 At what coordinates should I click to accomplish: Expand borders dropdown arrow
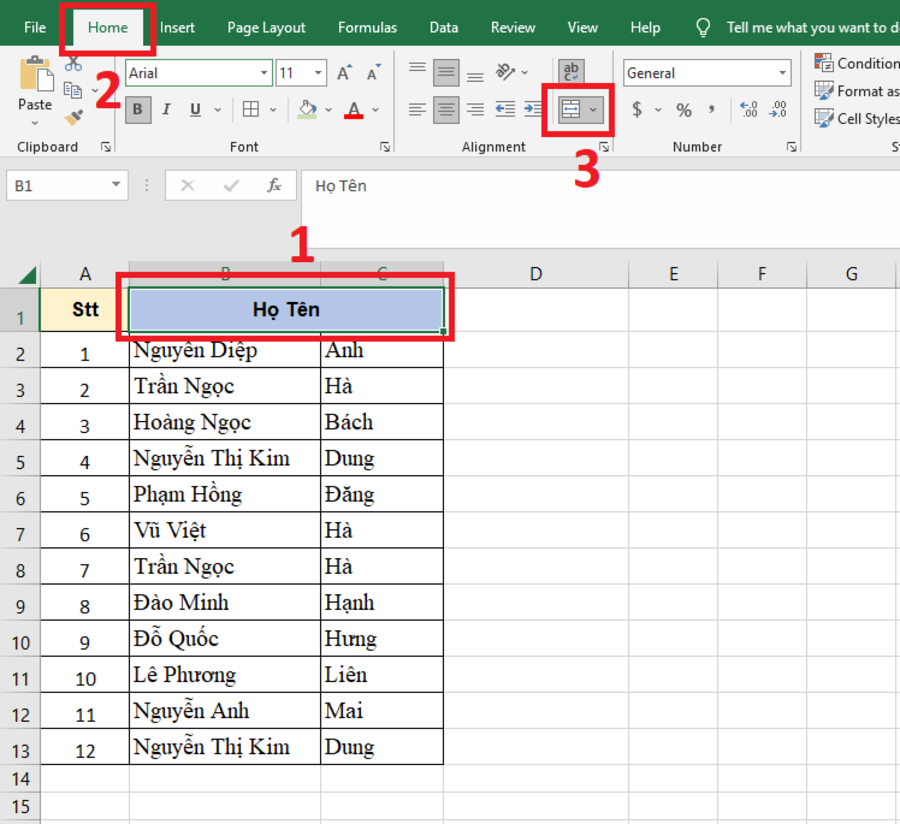point(273,110)
